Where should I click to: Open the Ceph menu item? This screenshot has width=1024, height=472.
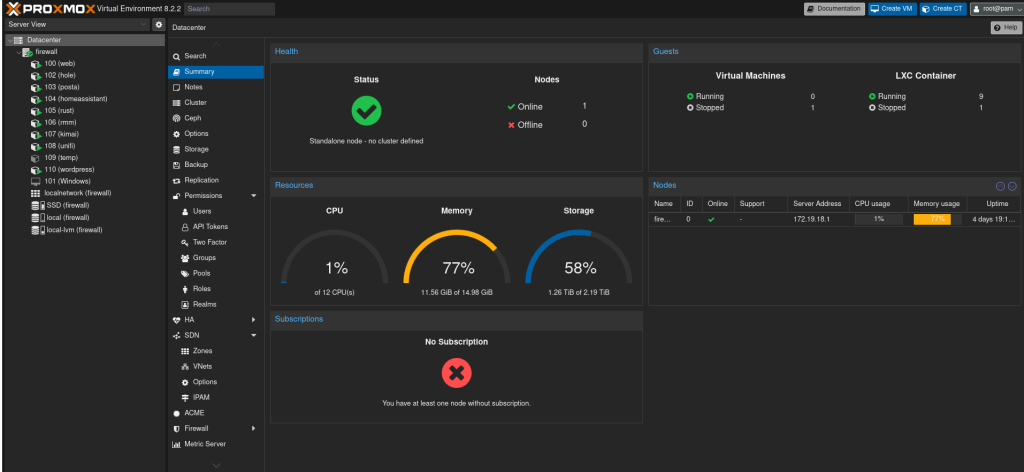(x=216, y=118)
